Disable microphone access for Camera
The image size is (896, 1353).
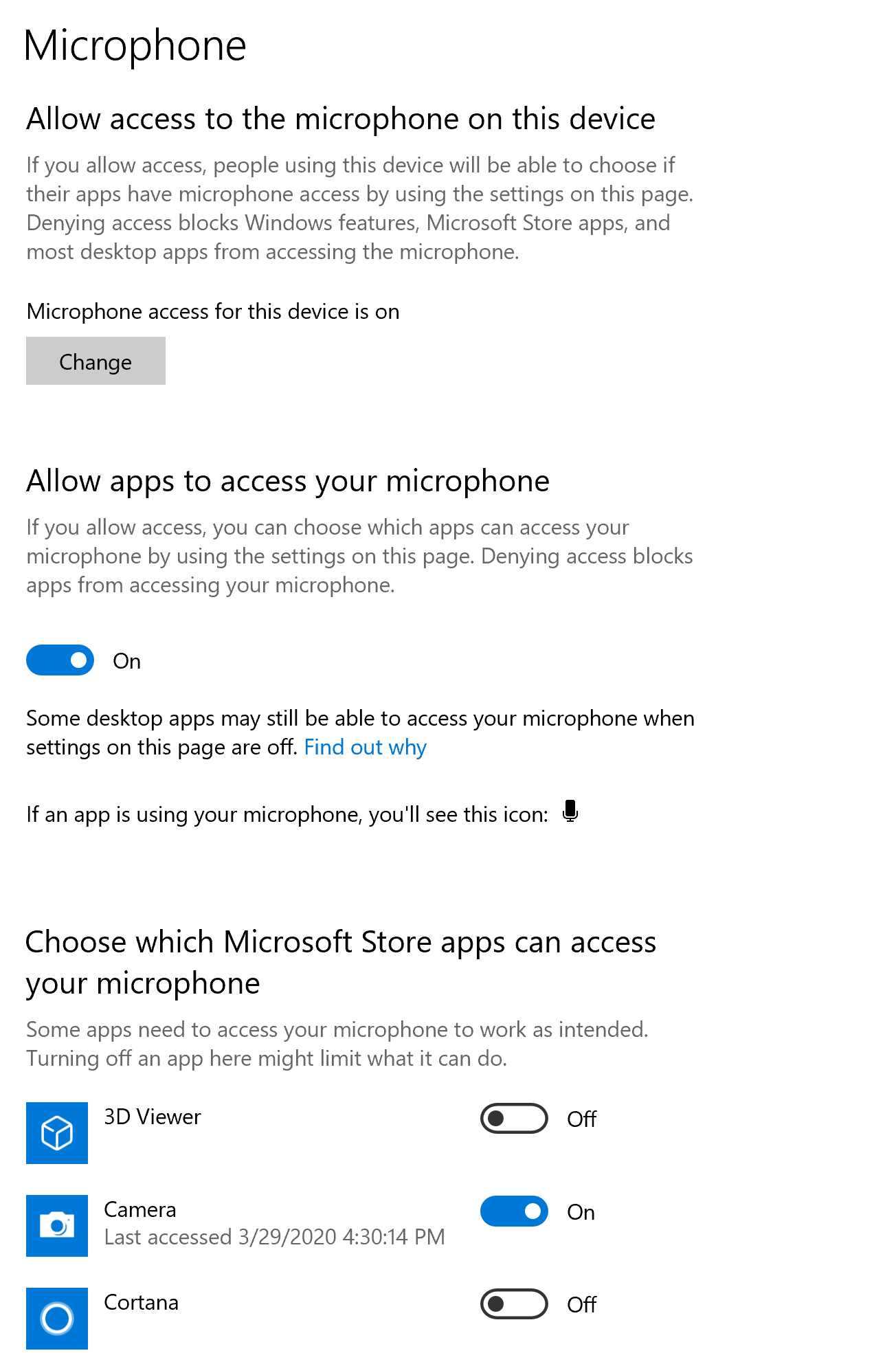tap(514, 1211)
